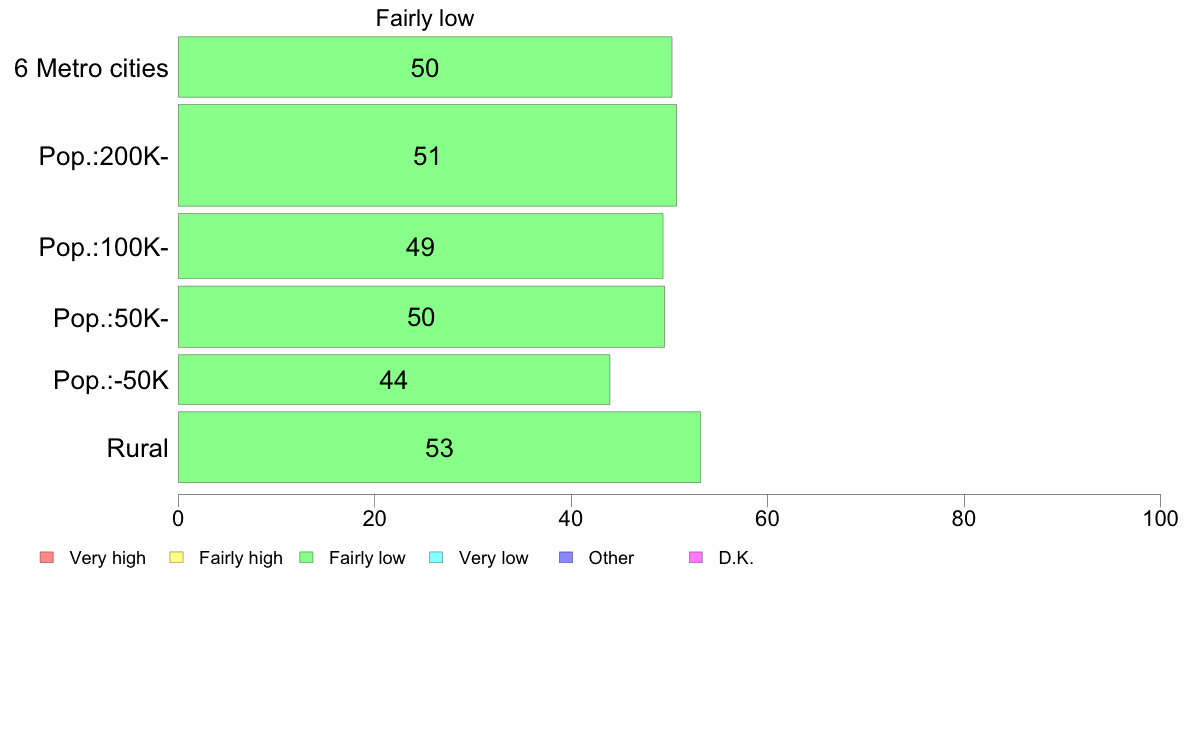
Task: Click the Very high legend text
Action: pyautogui.click(x=108, y=559)
